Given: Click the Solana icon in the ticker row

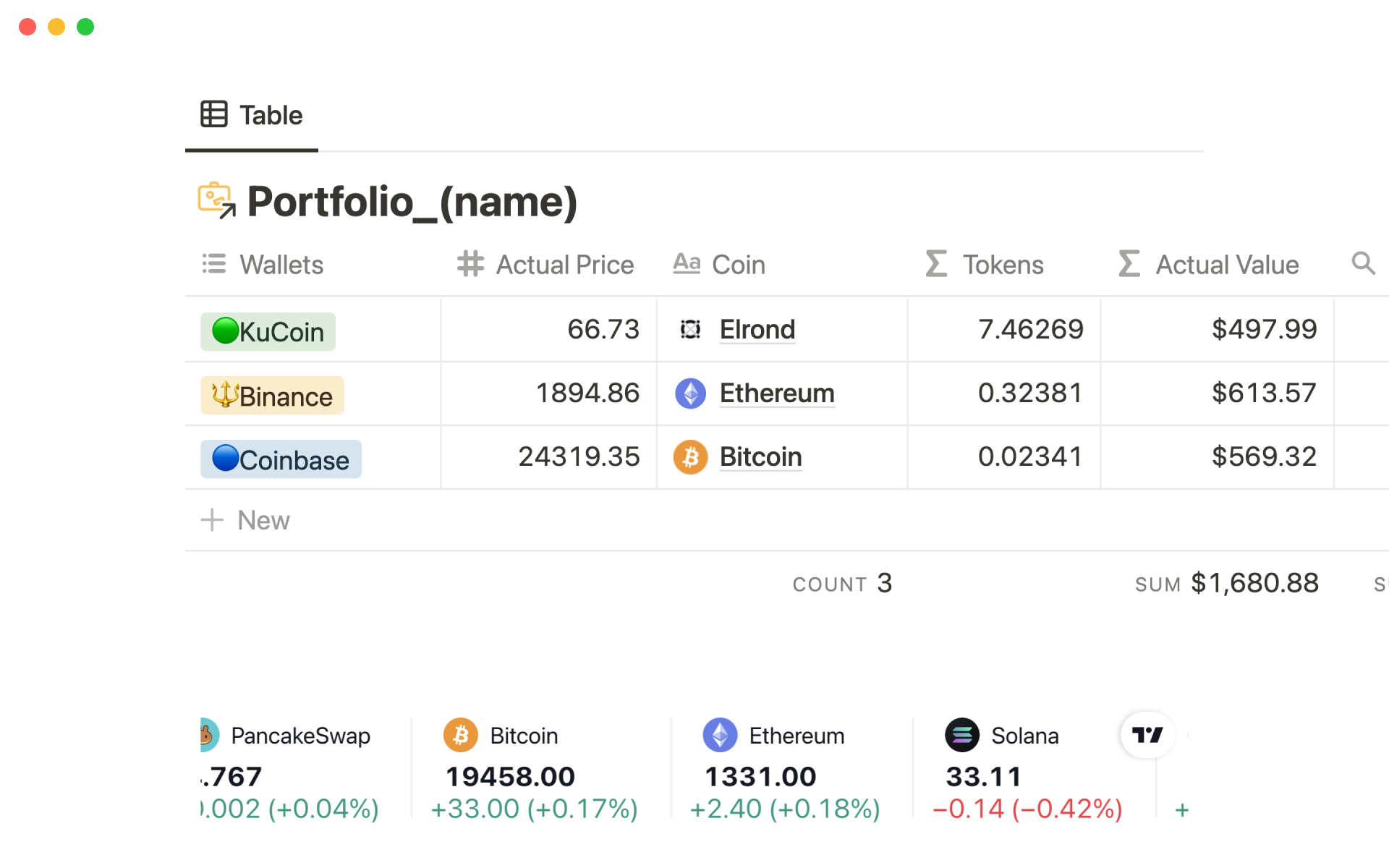Looking at the screenshot, I should pyautogui.click(x=962, y=735).
